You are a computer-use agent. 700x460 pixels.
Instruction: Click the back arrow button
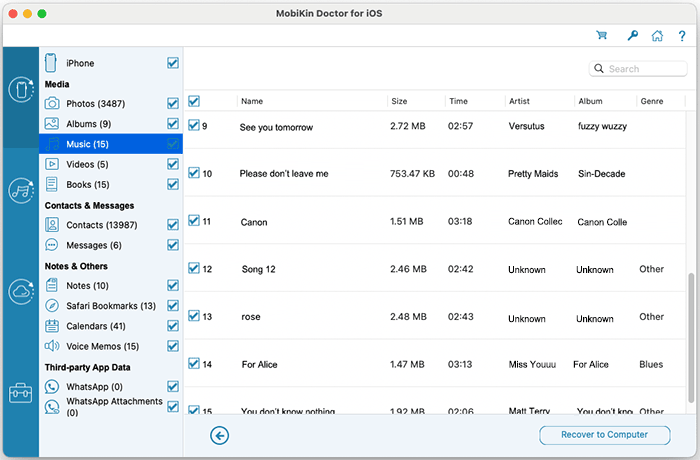coord(220,435)
